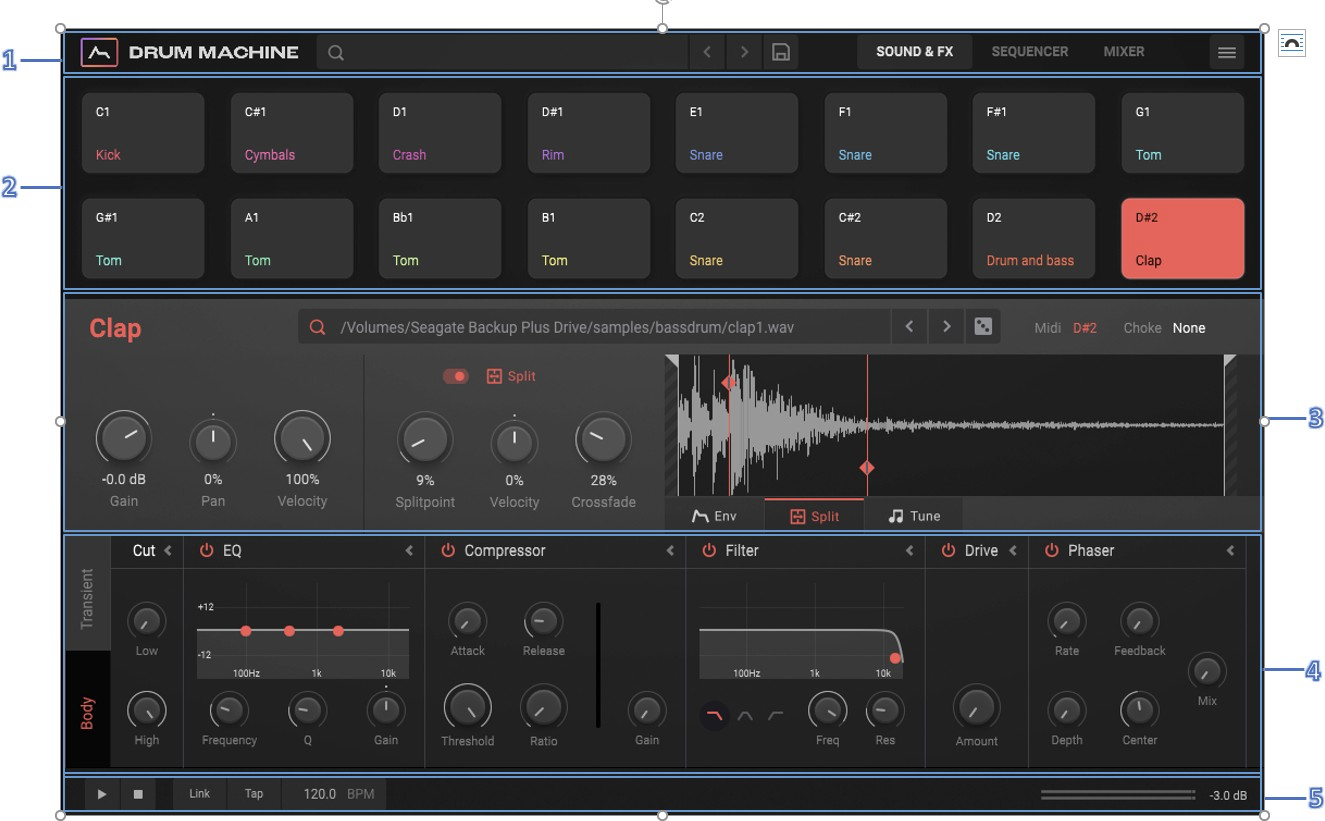Click the random sample dice icon
1325x821 pixels.
pyautogui.click(x=983, y=327)
